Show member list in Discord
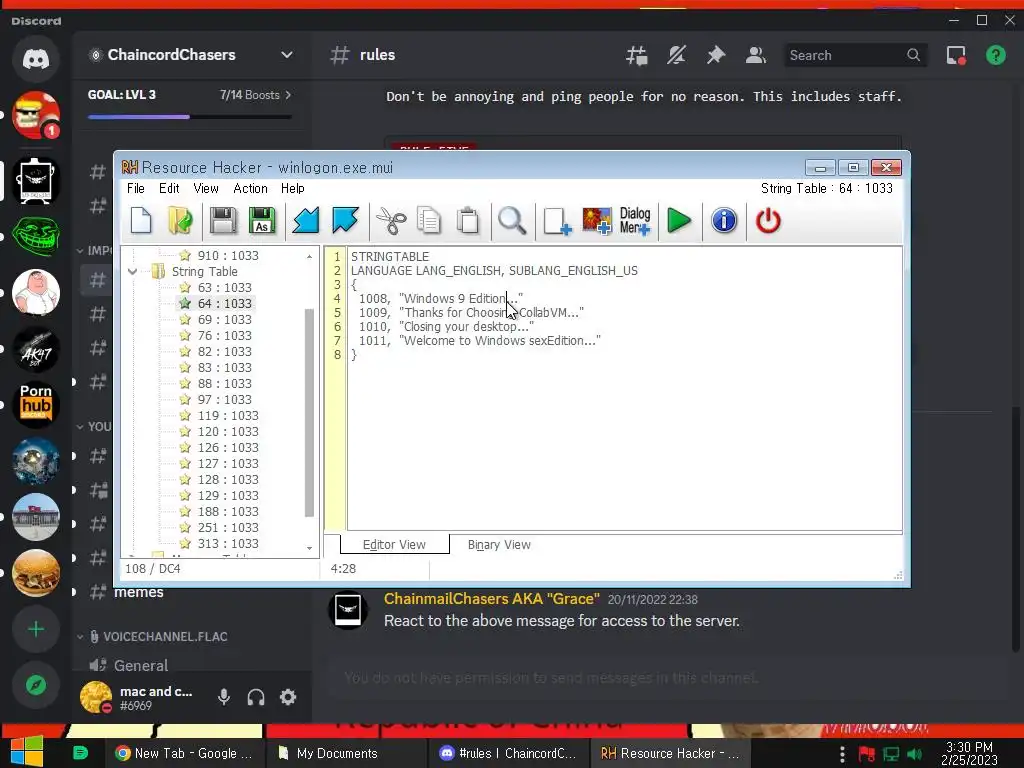This screenshot has width=1024, height=768. (x=756, y=56)
